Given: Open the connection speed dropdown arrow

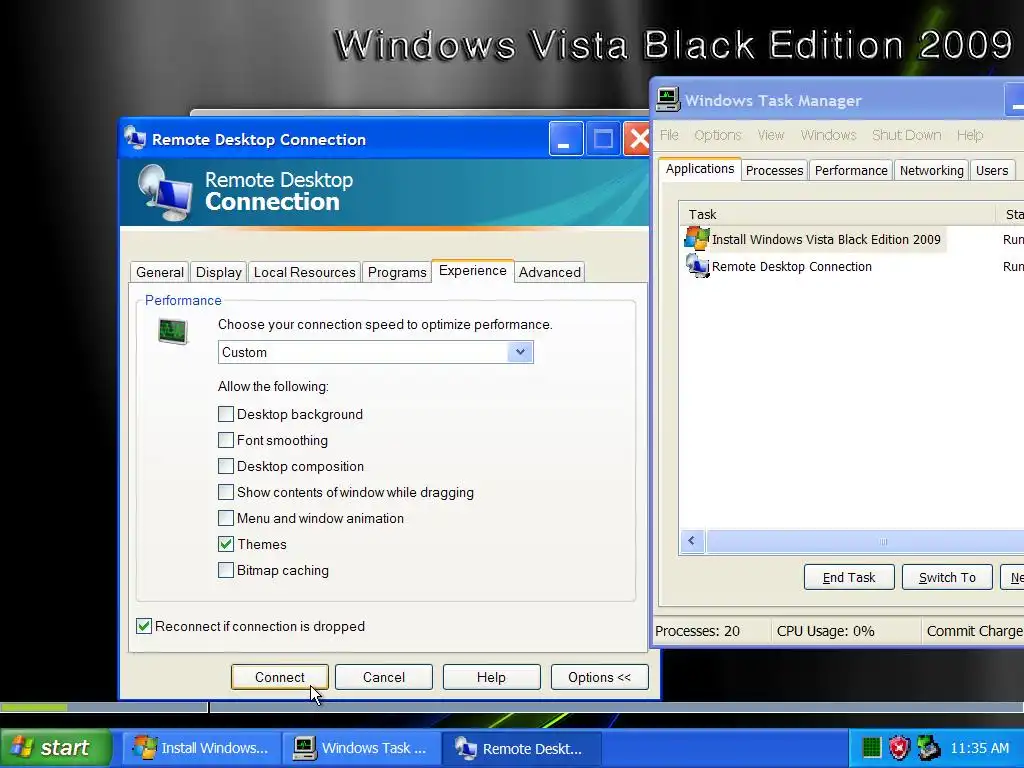Looking at the screenshot, I should pos(520,352).
